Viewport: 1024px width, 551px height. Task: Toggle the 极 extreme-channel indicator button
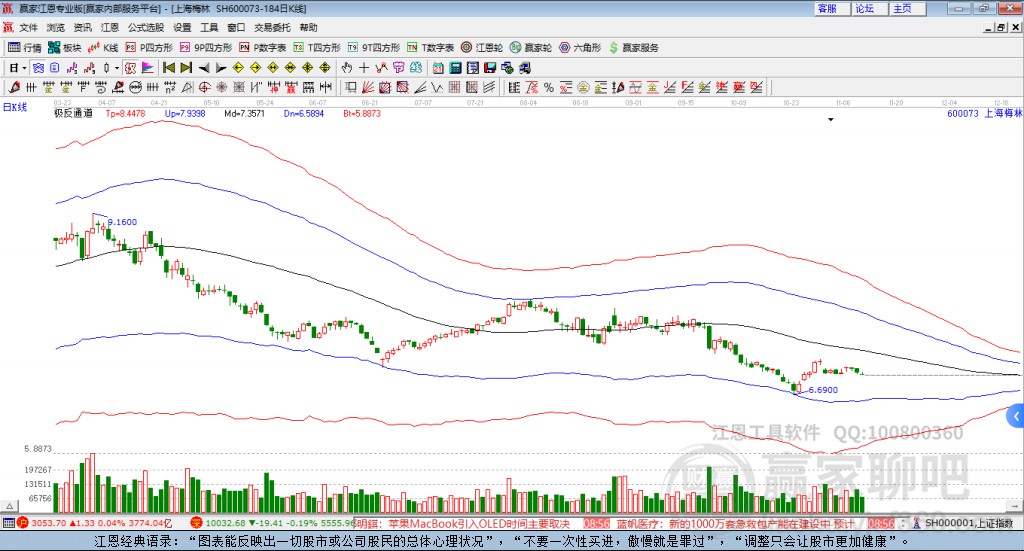(x=130, y=68)
